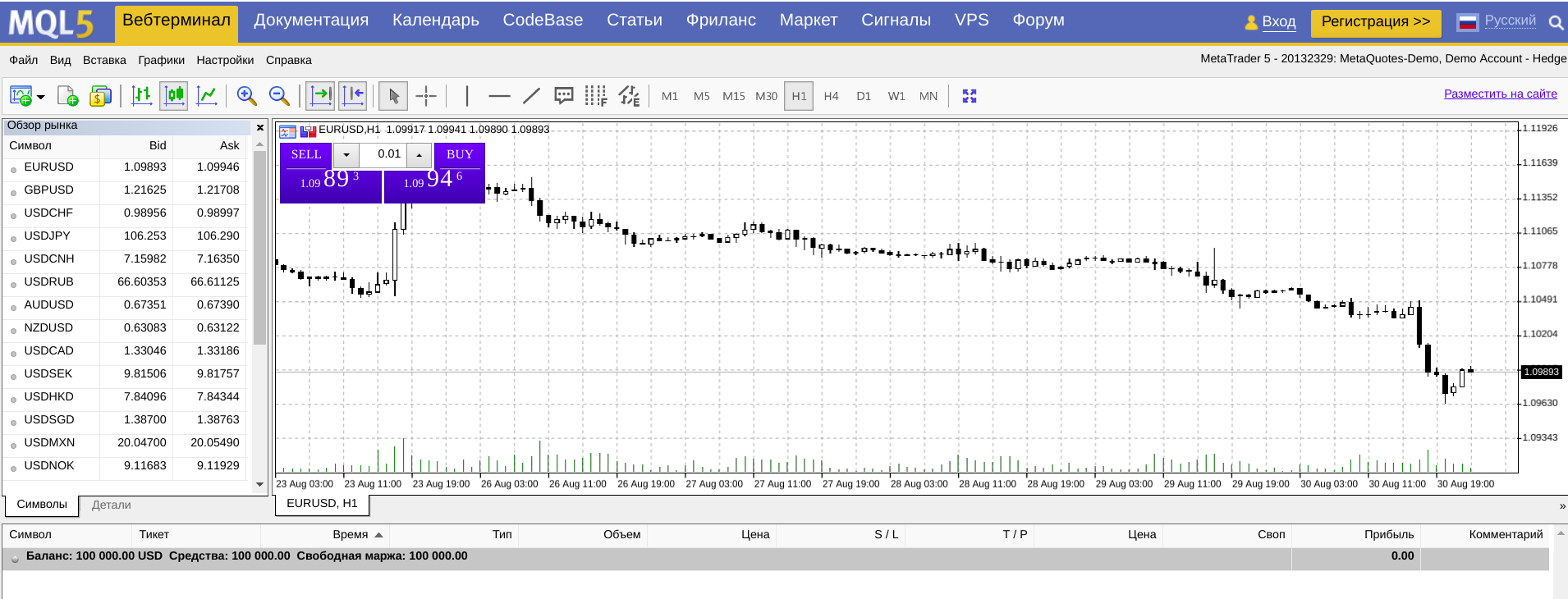Image resolution: width=1568 pixels, height=599 pixels.
Task: Click the zoom in magnifier icon
Action: [x=246, y=96]
